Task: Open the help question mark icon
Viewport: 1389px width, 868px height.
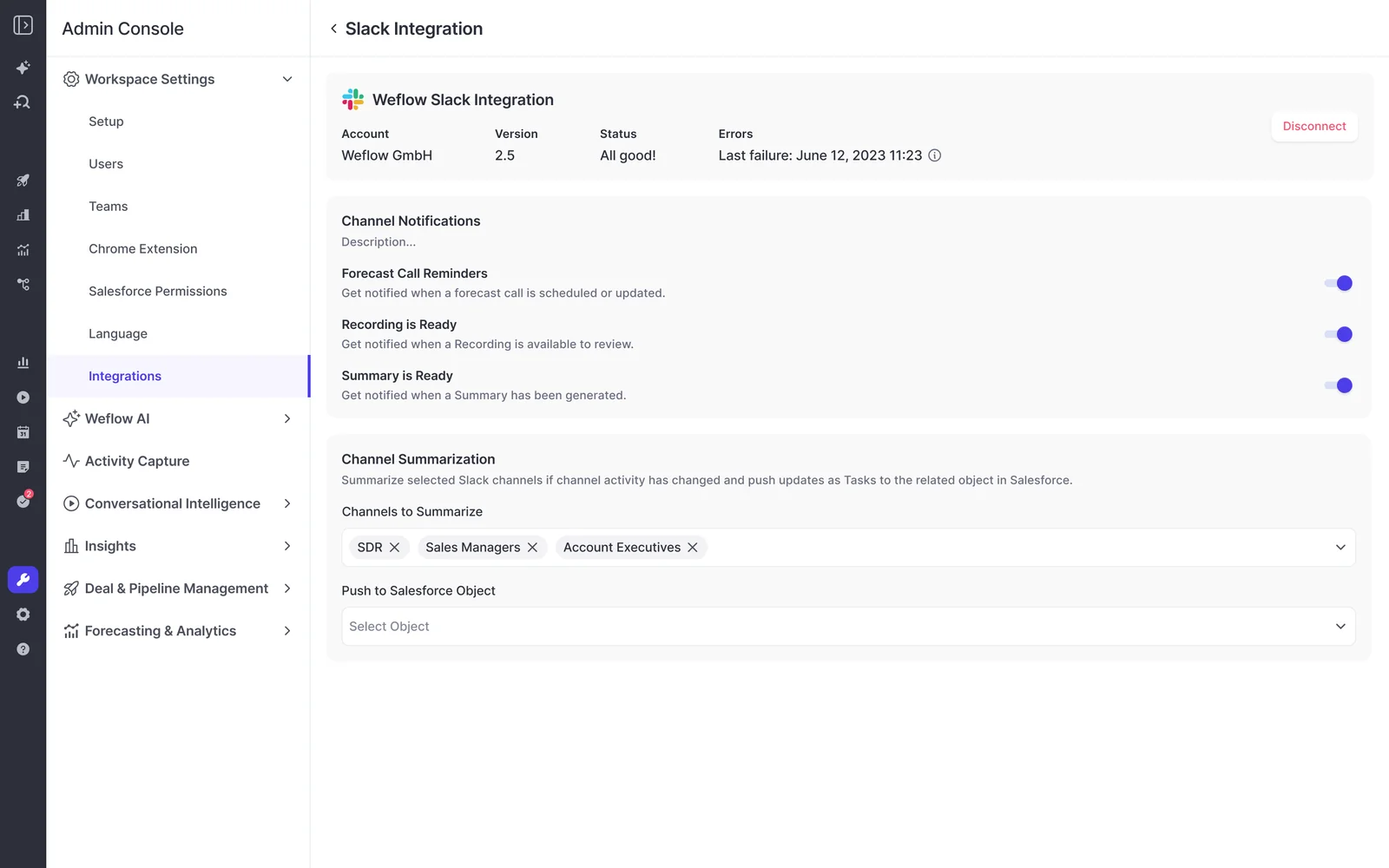Action: tap(23, 649)
